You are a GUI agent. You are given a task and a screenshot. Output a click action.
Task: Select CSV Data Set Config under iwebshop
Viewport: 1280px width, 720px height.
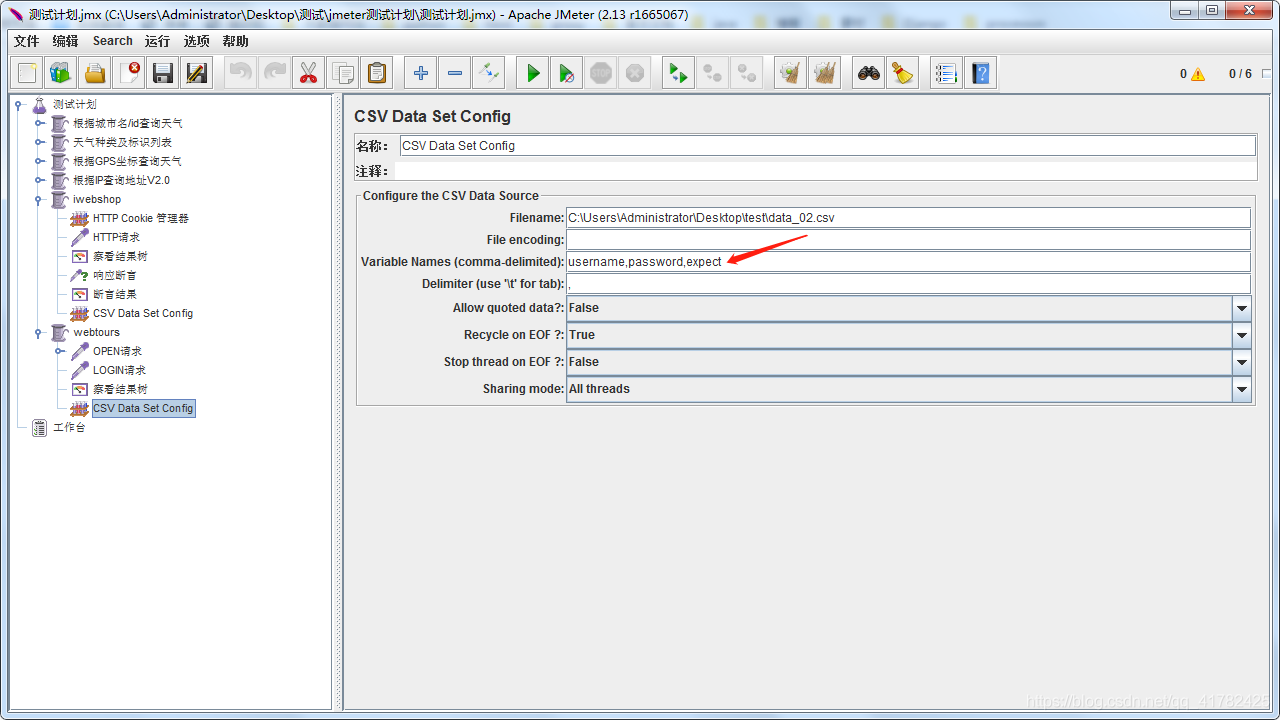point(143,313)
